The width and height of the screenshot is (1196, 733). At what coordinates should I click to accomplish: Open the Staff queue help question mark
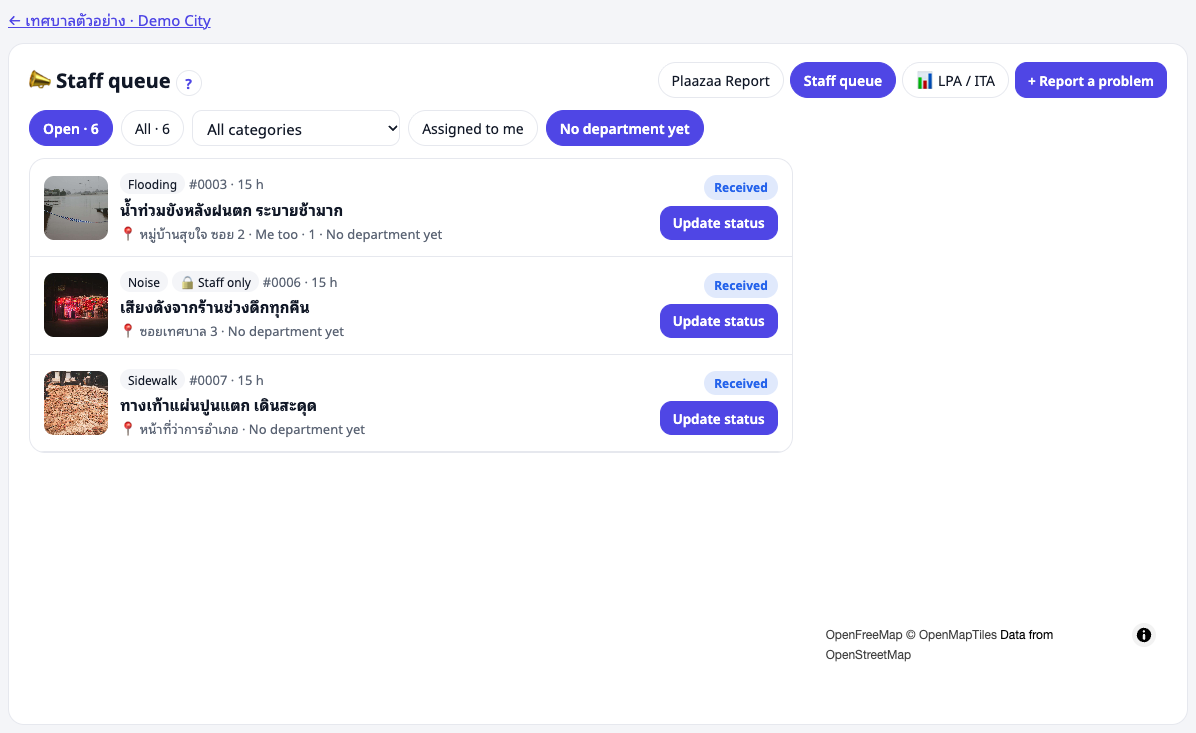[x=188, y=82]
